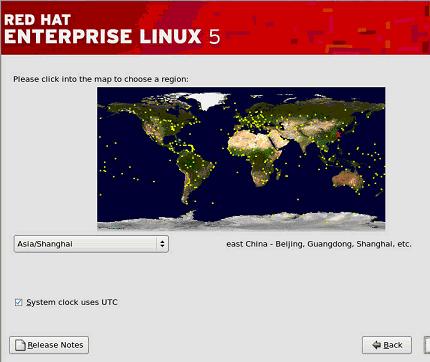Select Brazil in South America on the map

tap(197, 167)
